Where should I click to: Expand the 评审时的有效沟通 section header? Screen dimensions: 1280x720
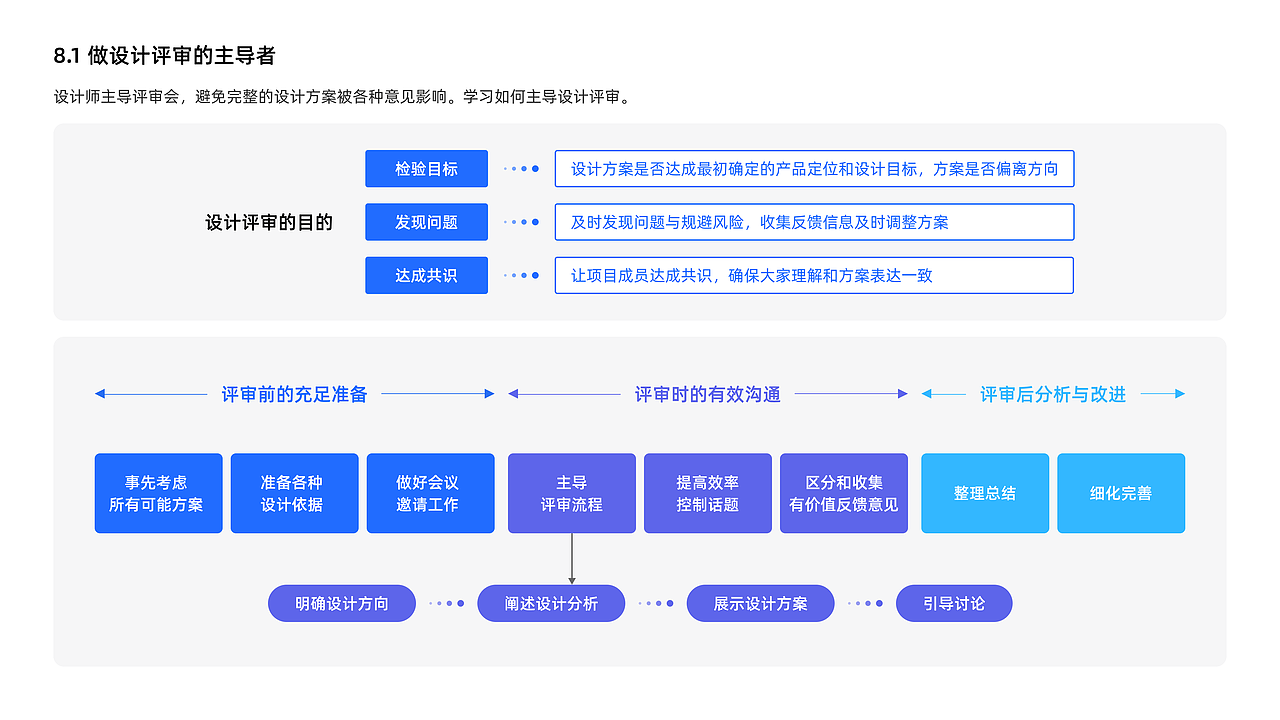tap(707, 394)
